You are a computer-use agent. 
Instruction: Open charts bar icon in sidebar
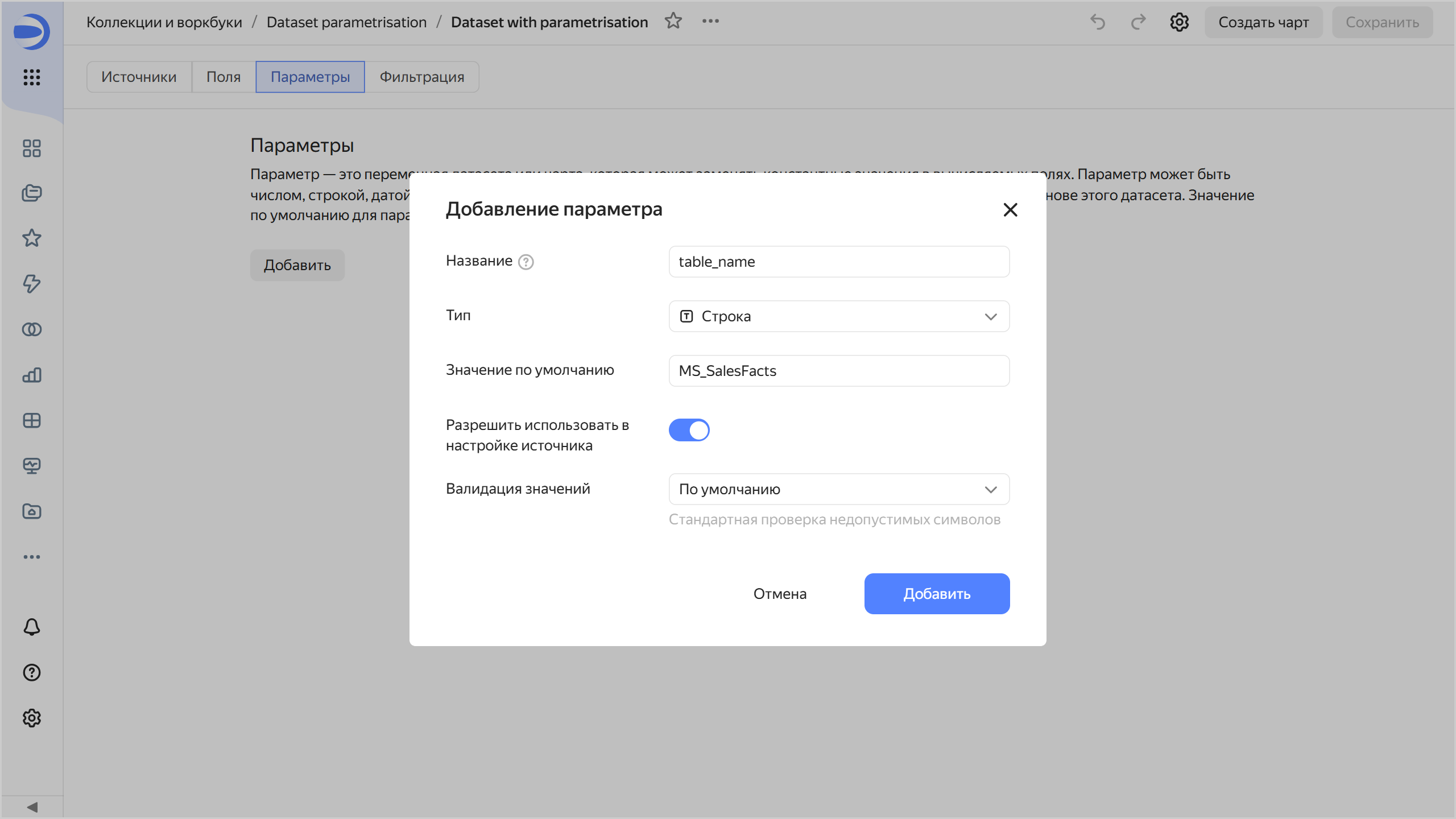(32, 375)
